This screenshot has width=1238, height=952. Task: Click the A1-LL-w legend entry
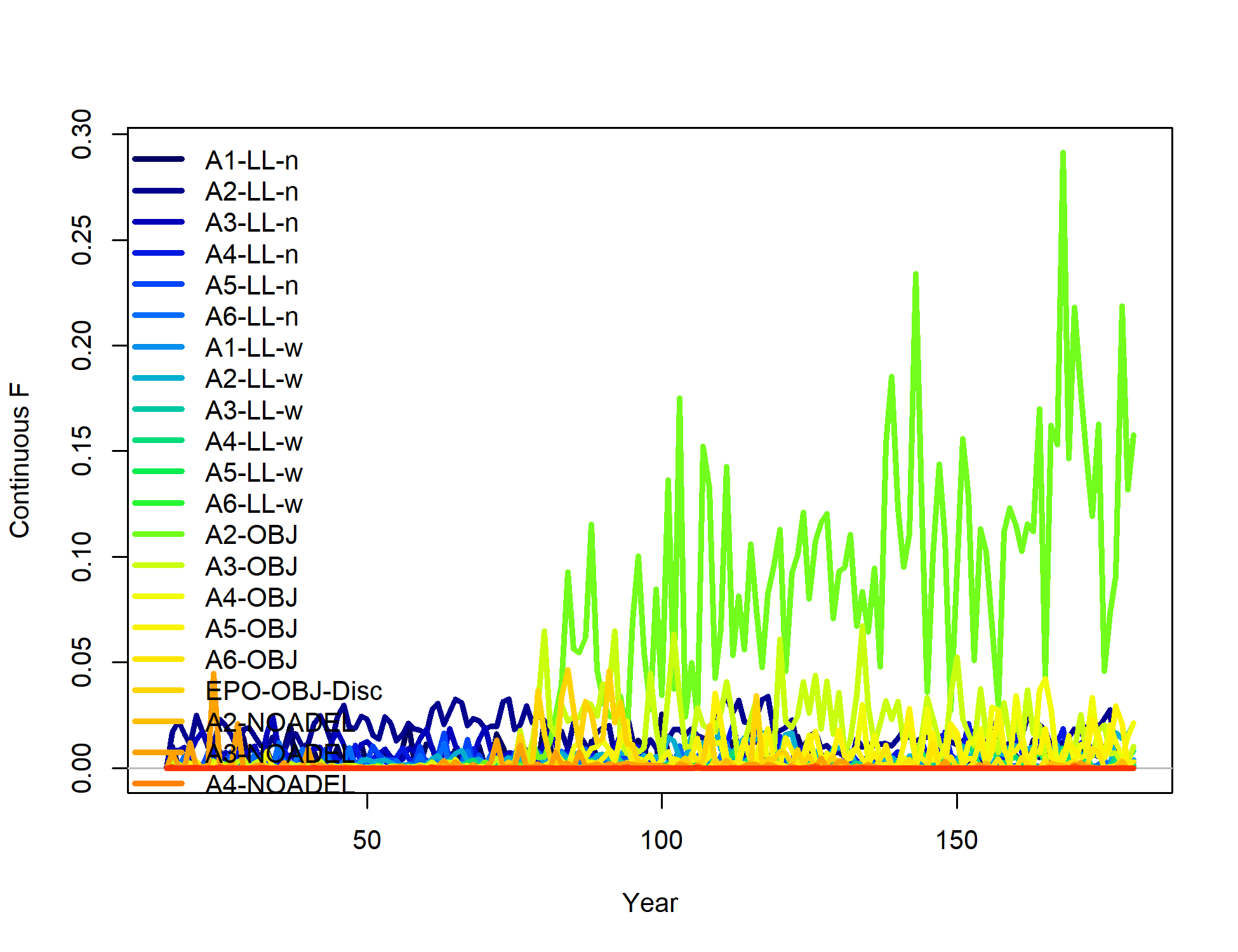[x=254, y=348]
